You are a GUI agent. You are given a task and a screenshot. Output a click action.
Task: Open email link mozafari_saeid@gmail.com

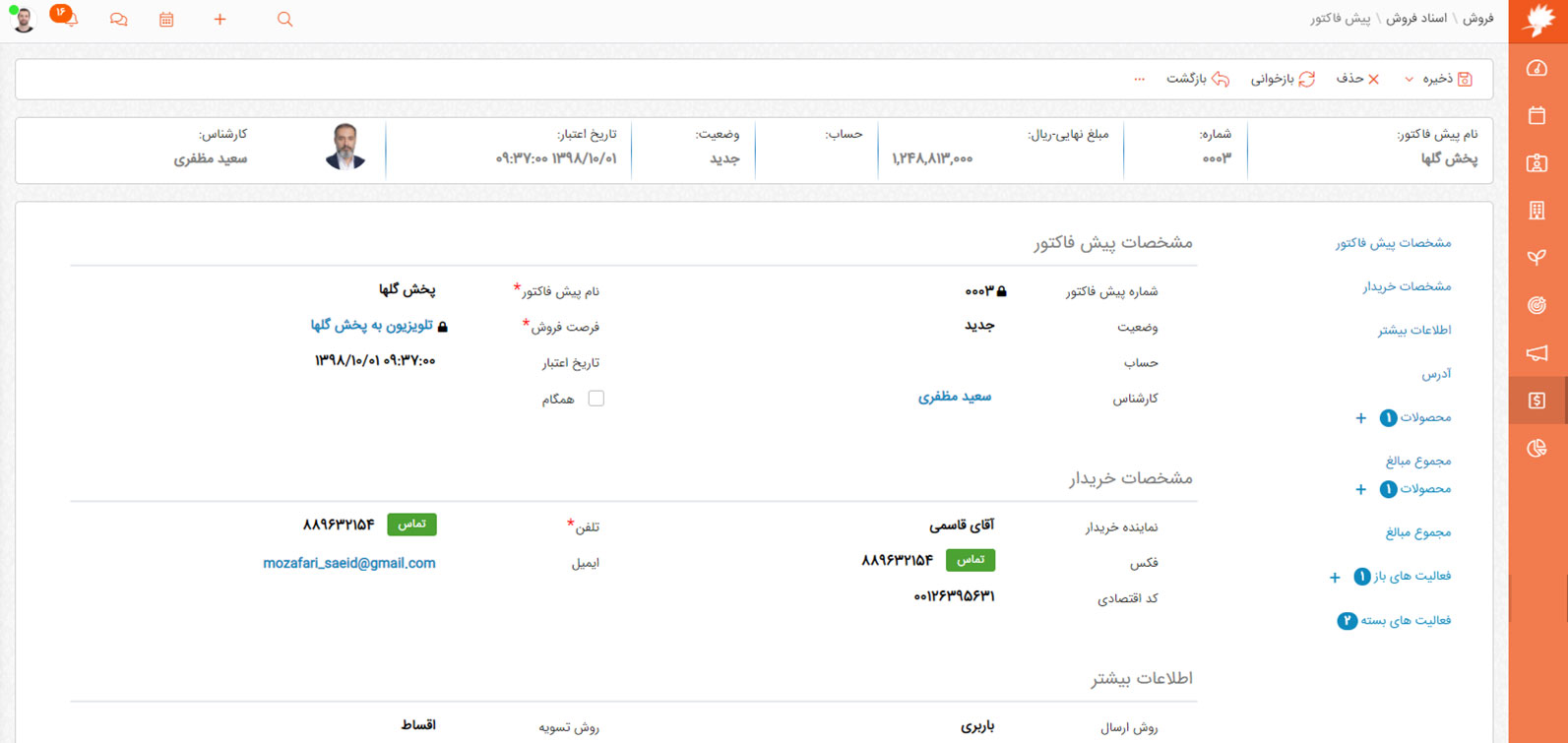[348, 563]
